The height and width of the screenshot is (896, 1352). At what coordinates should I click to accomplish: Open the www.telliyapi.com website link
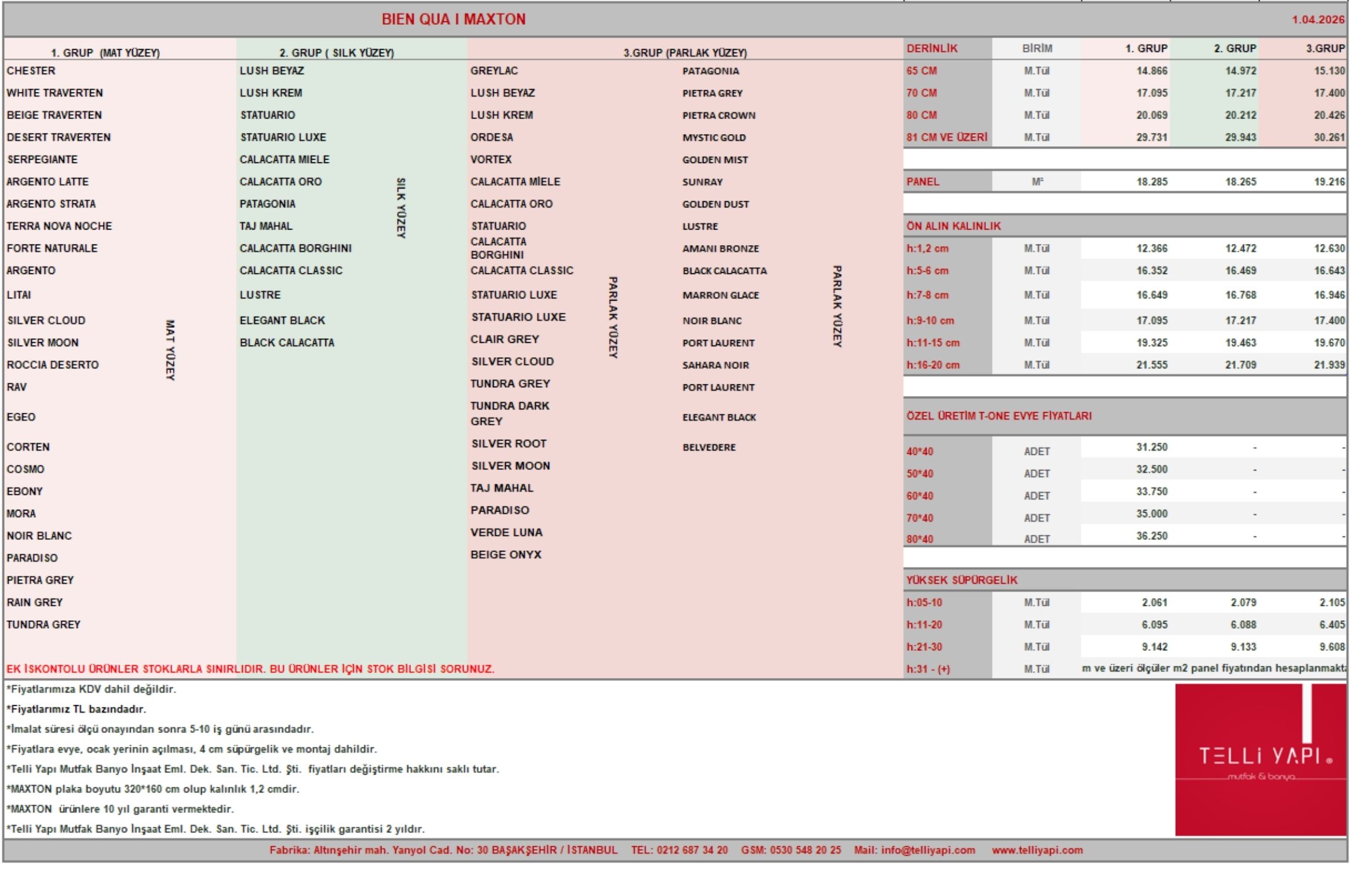point(1037,850)
